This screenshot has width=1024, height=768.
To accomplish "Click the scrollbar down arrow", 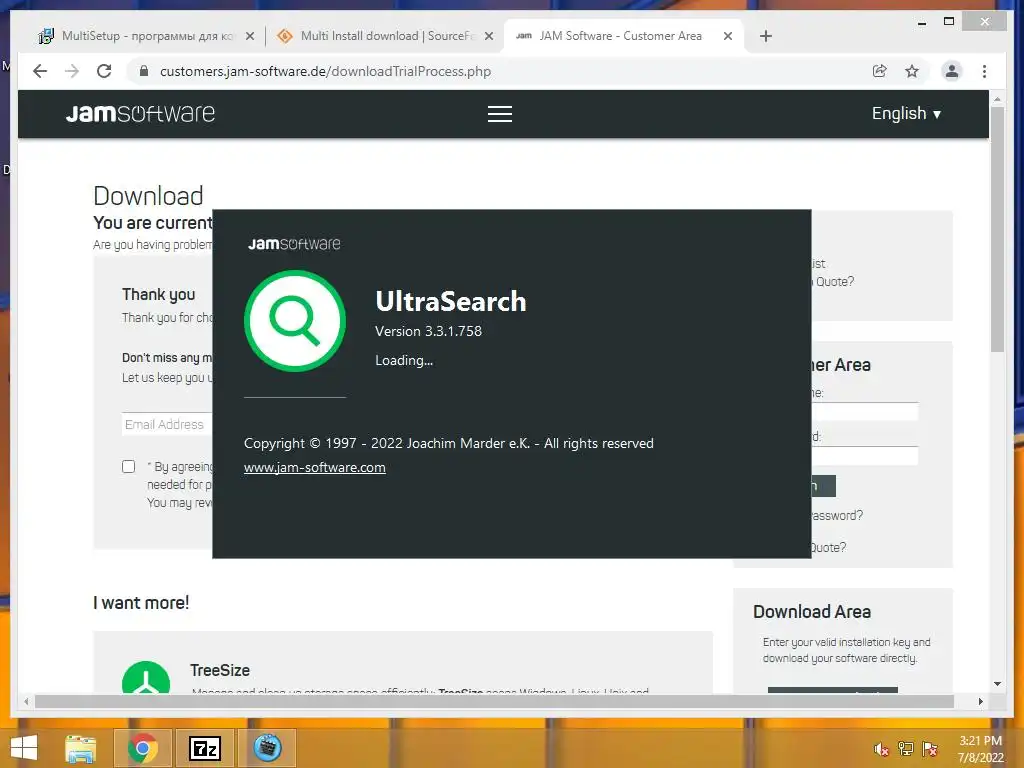I will point(997,684).
